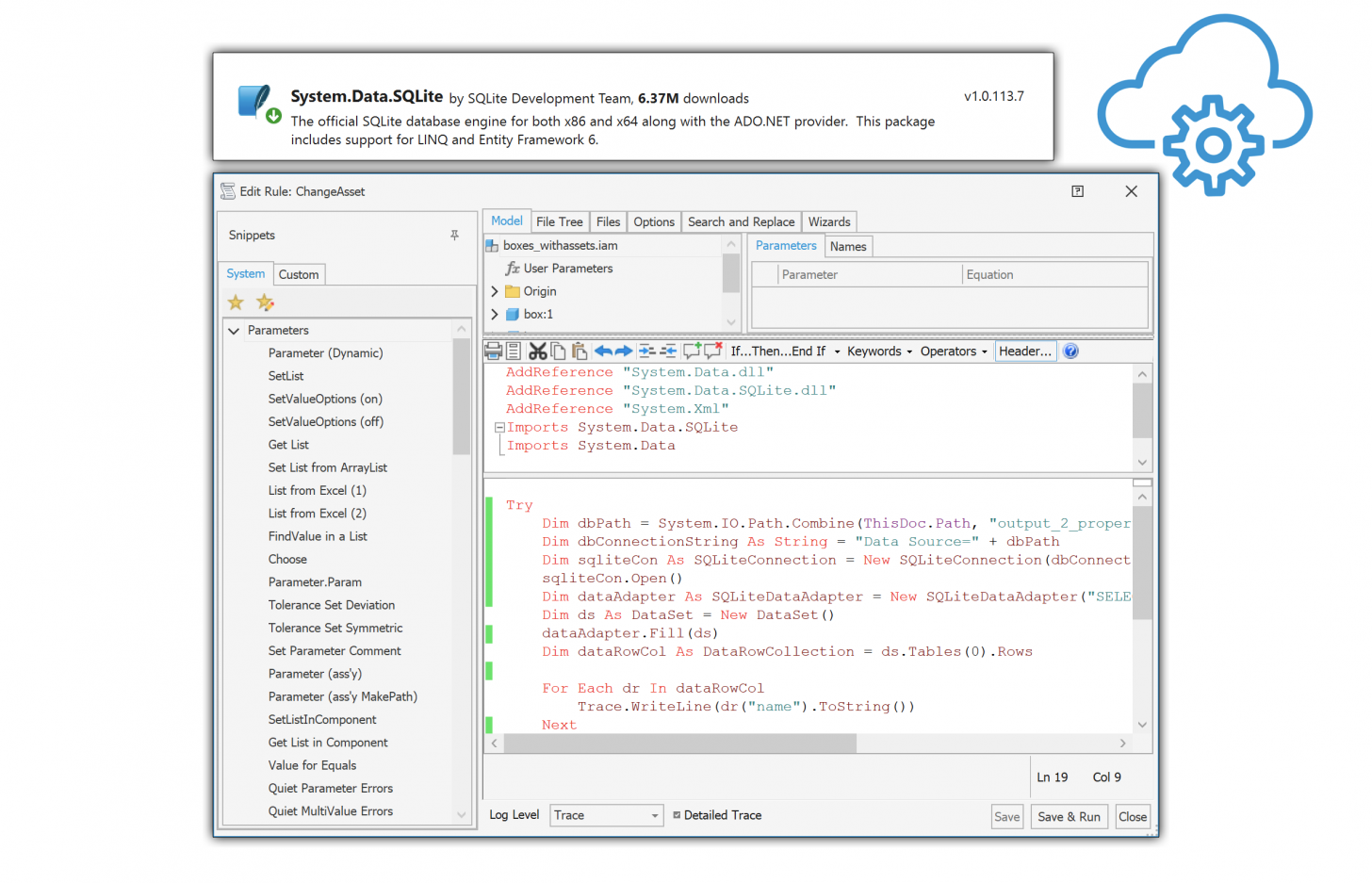Click the Save & Run button
The image size is (1372, 883).
pyautogui.click(x=1069, y=817)
